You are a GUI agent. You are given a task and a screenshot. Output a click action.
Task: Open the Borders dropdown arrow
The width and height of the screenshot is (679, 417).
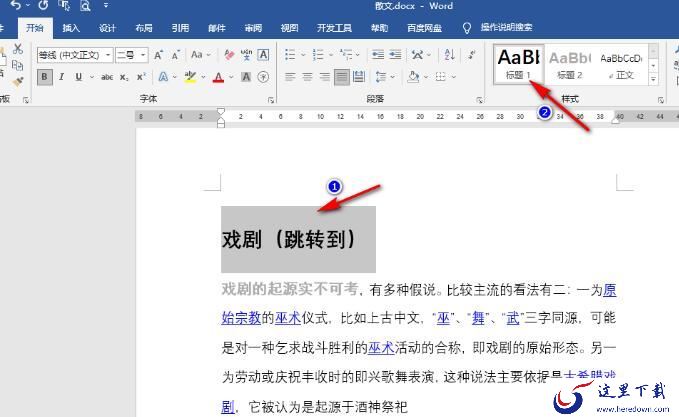[x=453, y=77]
